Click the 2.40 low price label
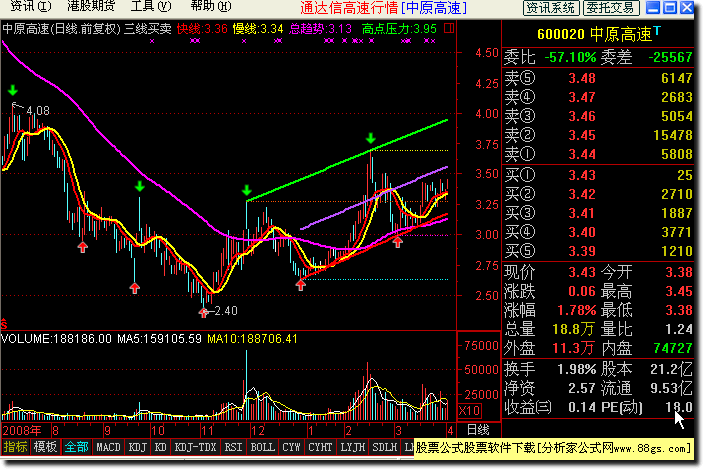The image size is (706, 471). (x=226, y=311)
